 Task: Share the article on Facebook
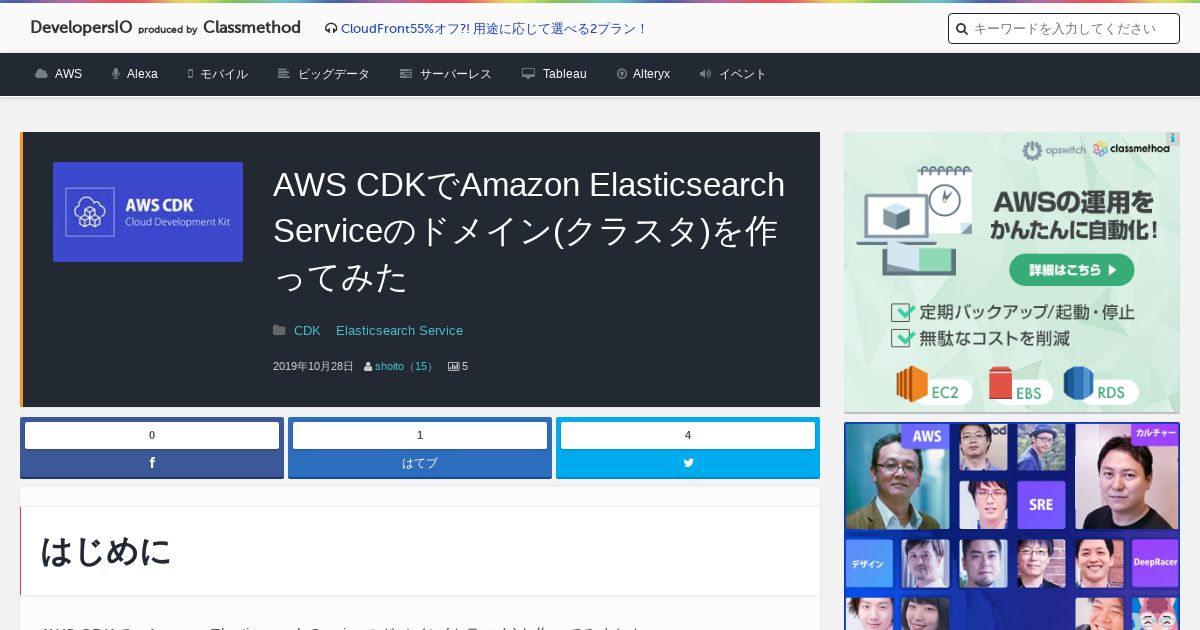[152, 463]
